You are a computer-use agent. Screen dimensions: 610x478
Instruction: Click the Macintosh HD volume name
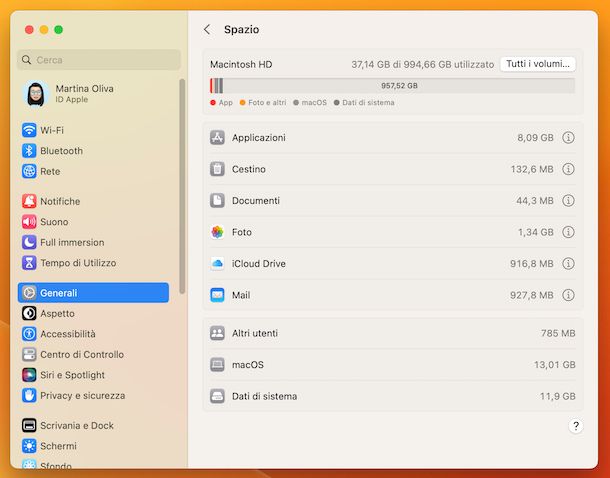tap(241, 65)
